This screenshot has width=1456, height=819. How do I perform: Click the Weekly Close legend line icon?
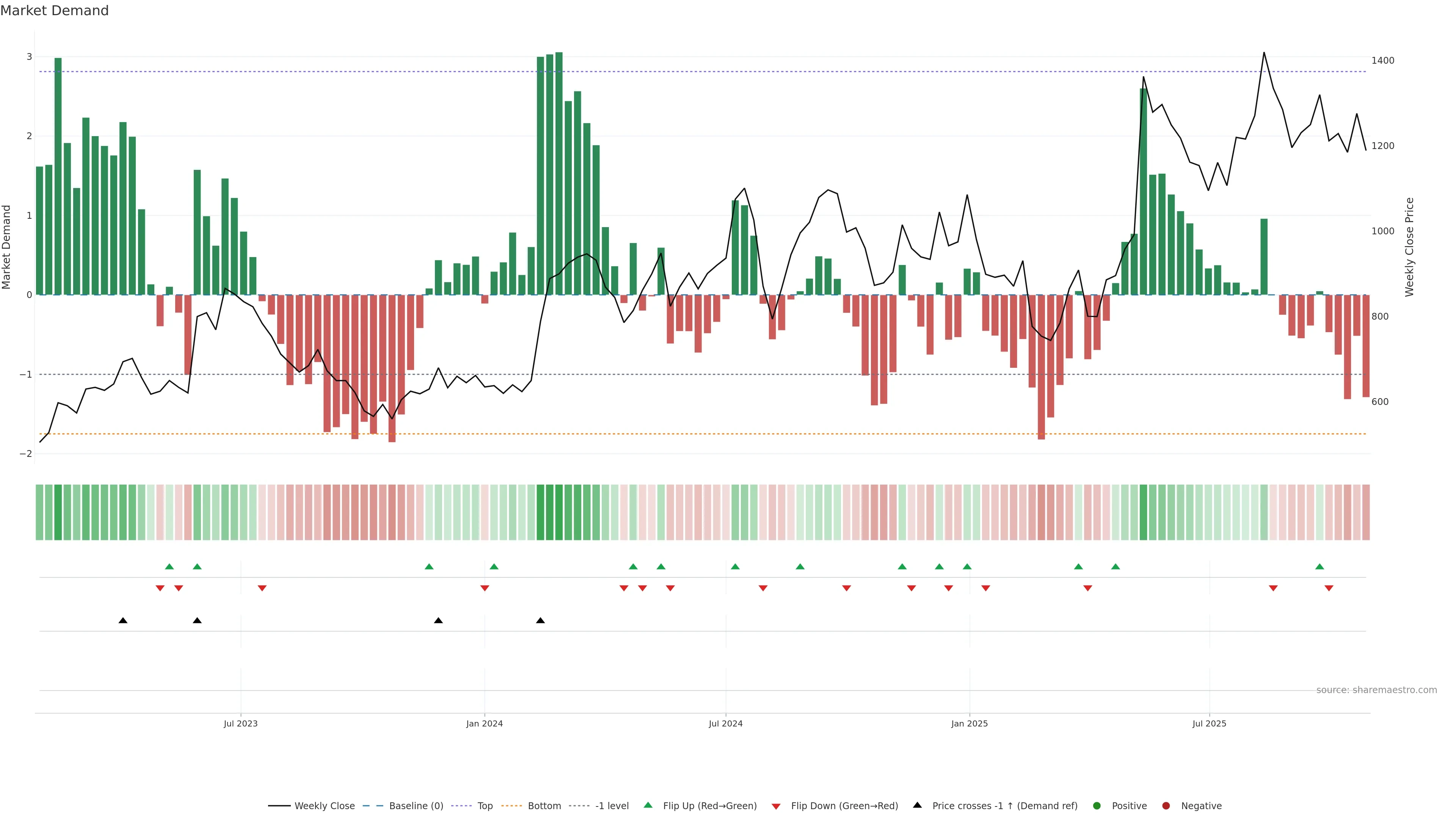pyautogui.click(x=279, y=806)
